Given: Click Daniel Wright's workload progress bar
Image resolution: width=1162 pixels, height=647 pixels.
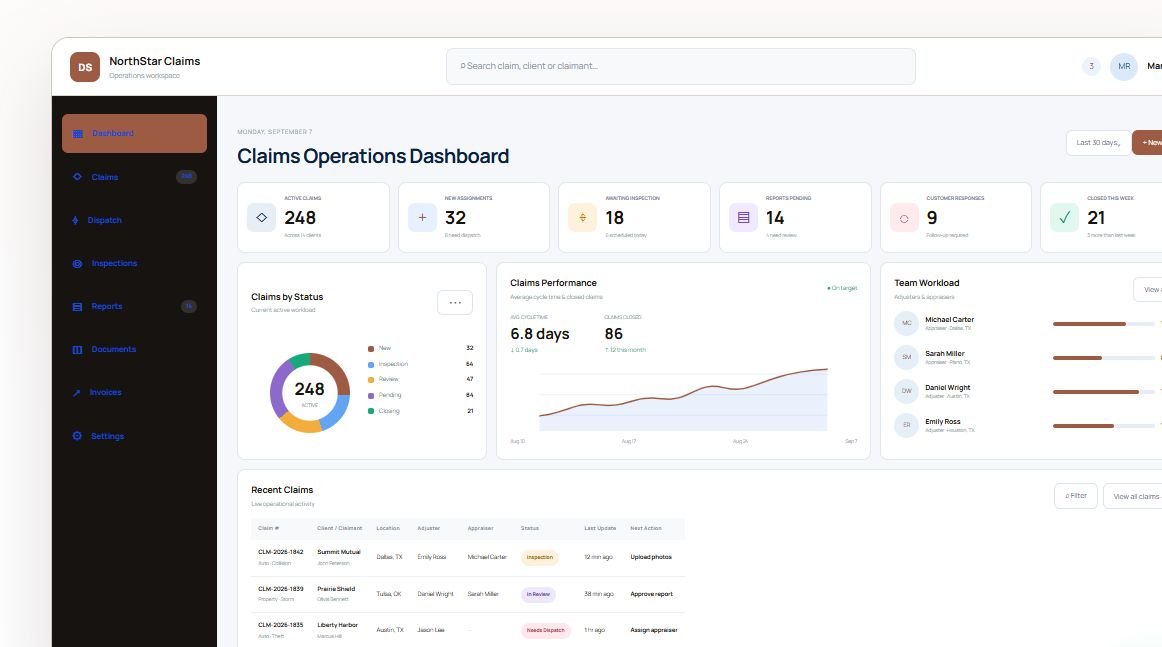Looking at the screenshot, I should tap(1104, 392).
